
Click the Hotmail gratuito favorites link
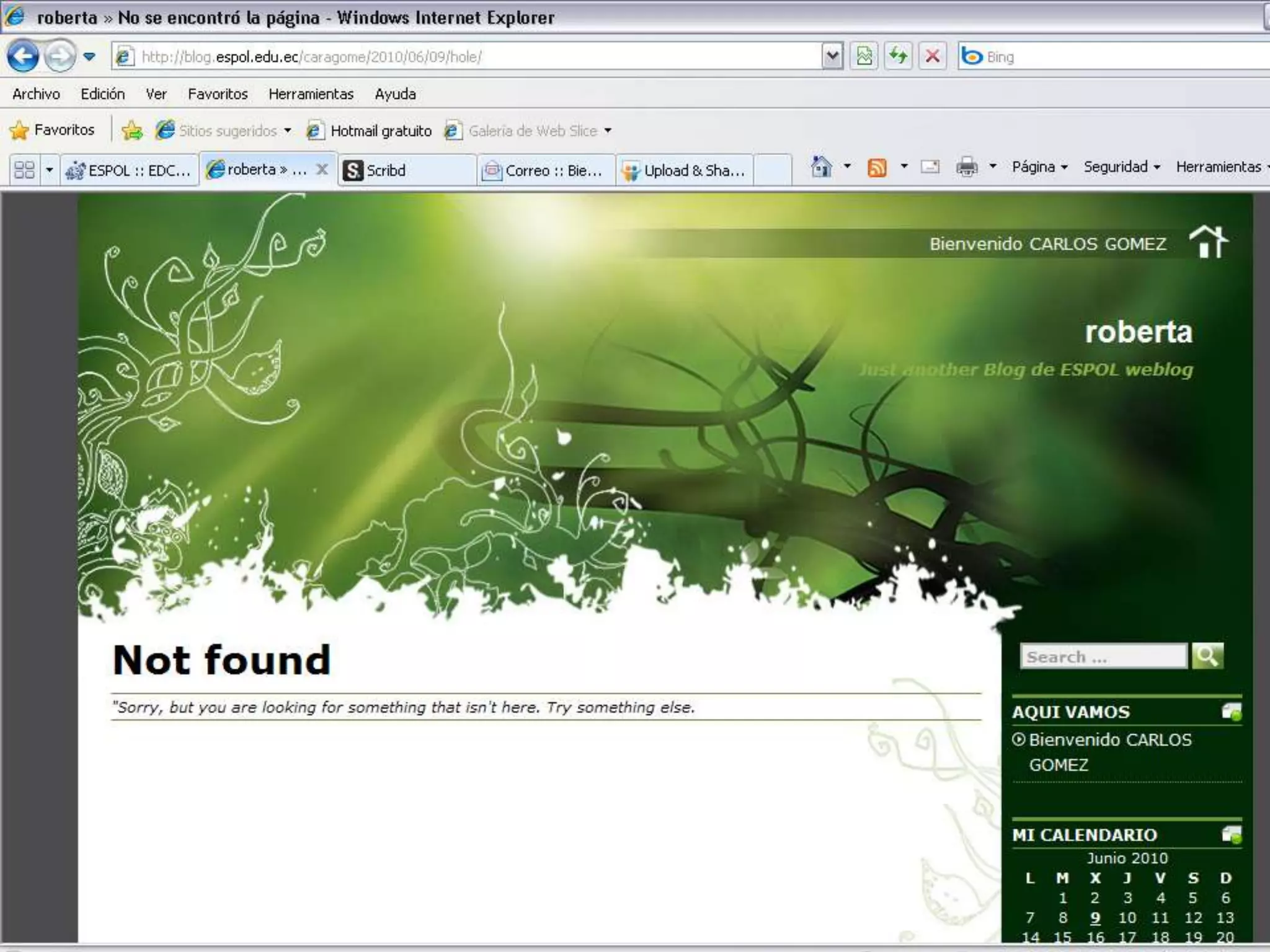[380, 131]
